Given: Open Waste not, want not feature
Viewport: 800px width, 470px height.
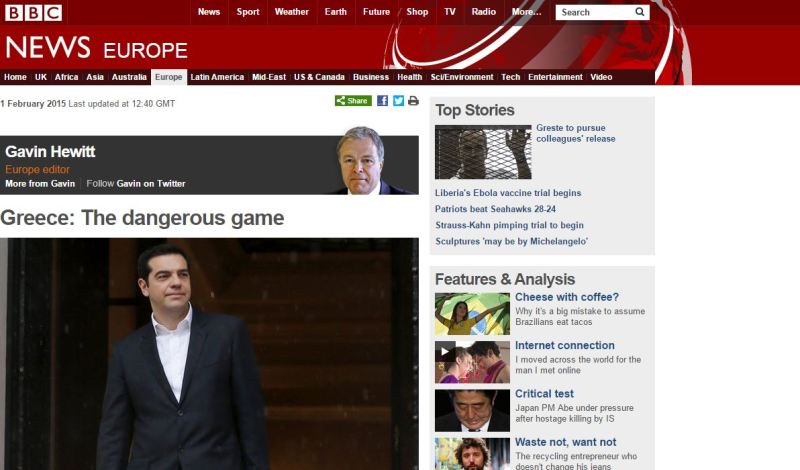Looking at the screenshot, I should (x=566, y=442).
